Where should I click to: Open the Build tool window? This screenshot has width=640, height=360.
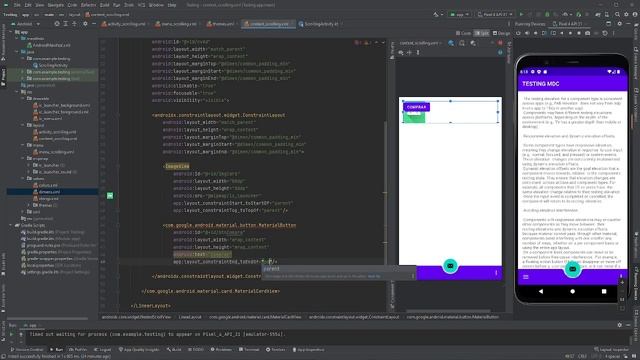click(x=174, y=349)
